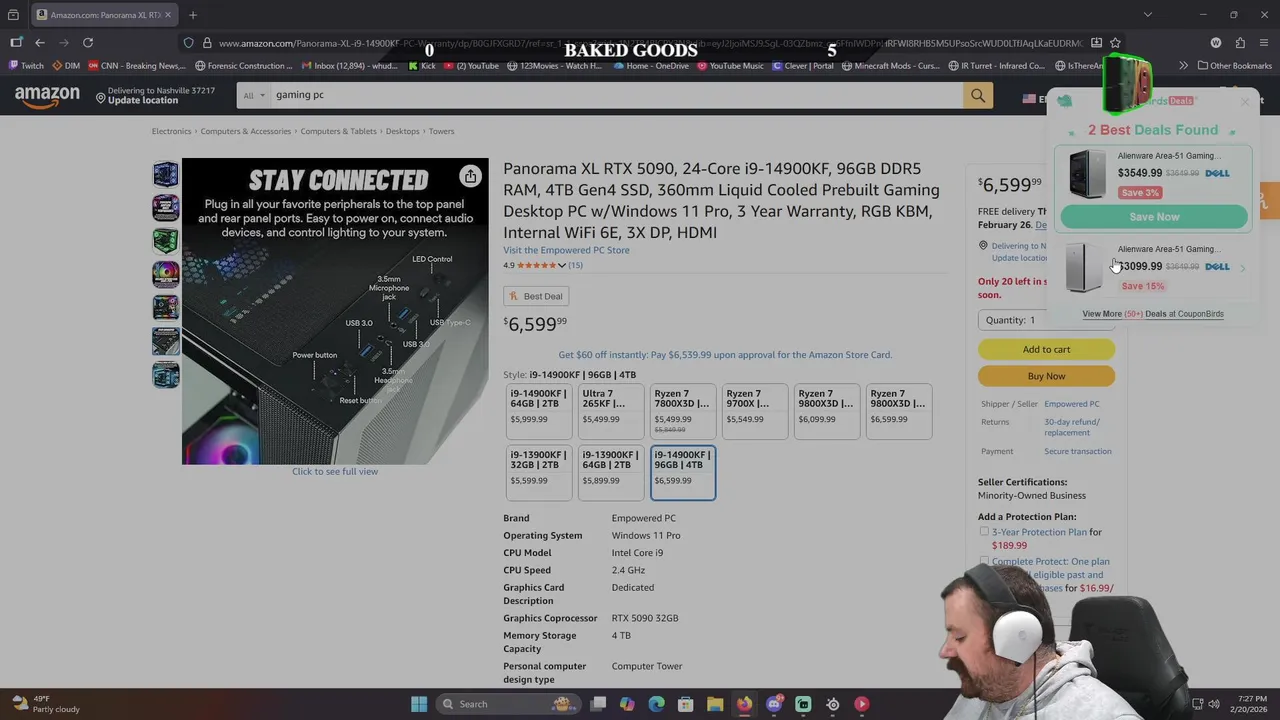Select Ryzen 7 9800X3D $6,599.99 style option
The width and height of the screenshot is (1280, 720).
pos(899,411)
